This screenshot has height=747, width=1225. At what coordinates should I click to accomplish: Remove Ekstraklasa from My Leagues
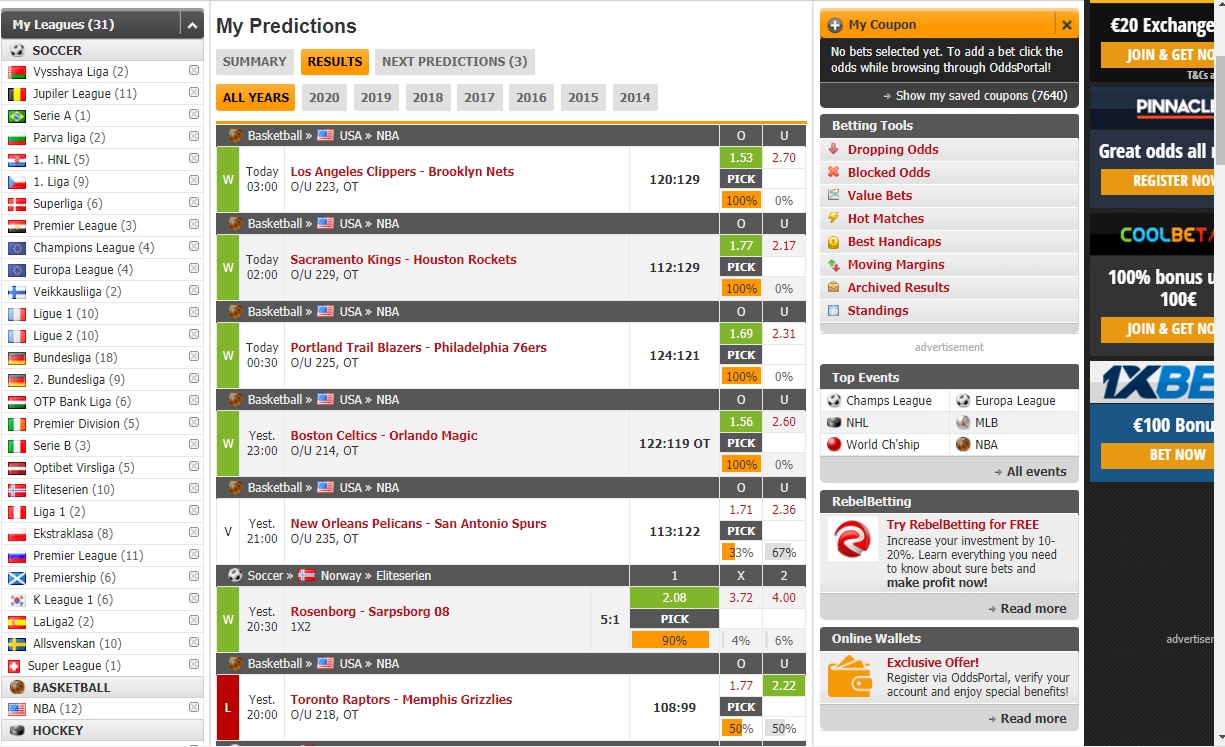194,533
